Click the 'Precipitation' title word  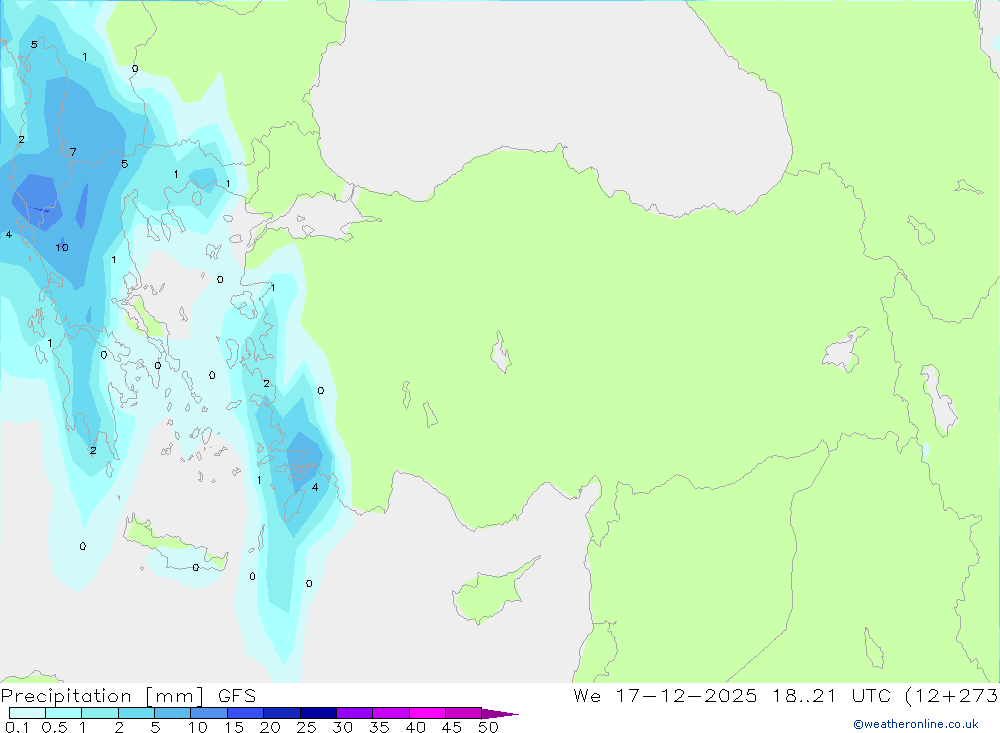[66, 696]
